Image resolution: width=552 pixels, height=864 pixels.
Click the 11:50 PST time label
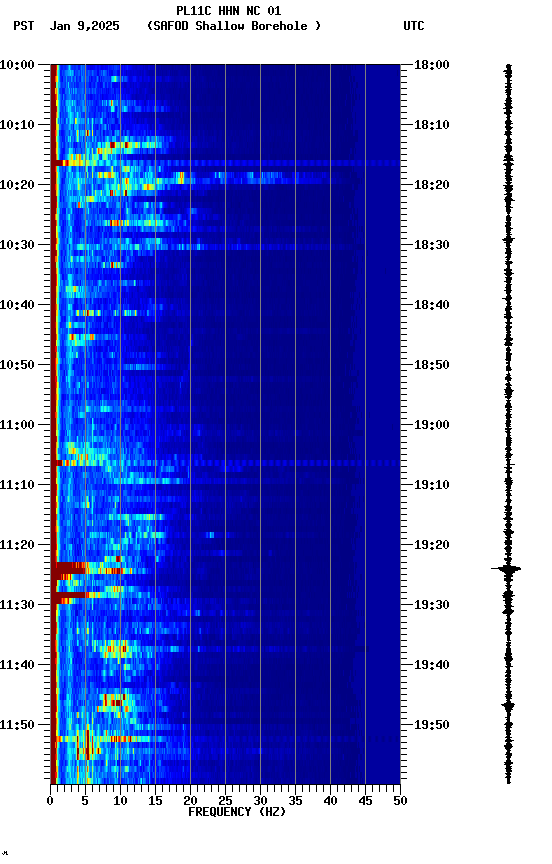coord(17,725)
